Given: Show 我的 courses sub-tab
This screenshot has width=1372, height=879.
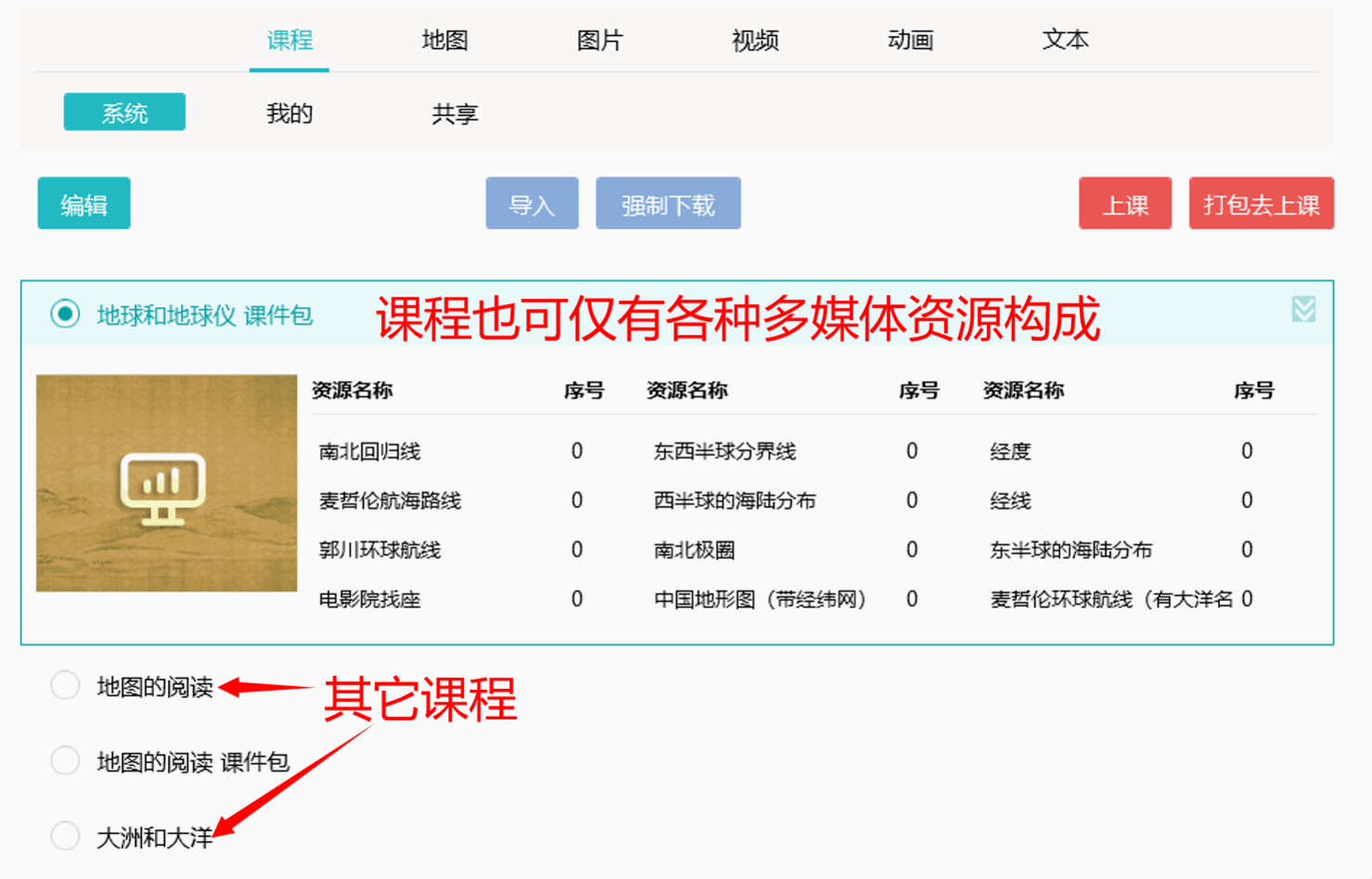Looking at the screenshot, I should point(289,113).
